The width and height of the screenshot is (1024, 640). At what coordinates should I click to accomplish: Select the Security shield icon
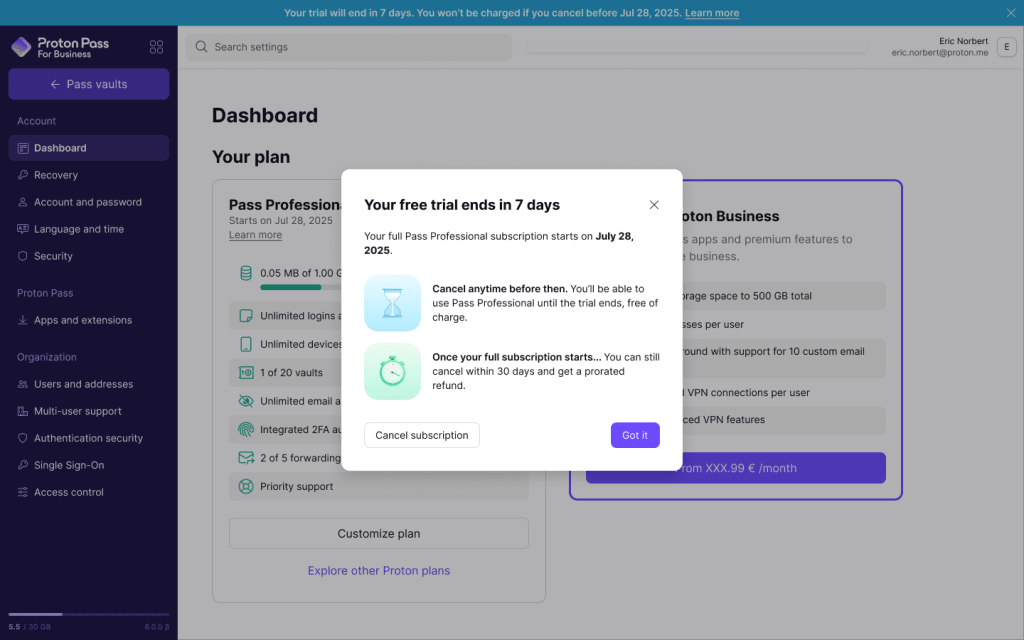23,256
